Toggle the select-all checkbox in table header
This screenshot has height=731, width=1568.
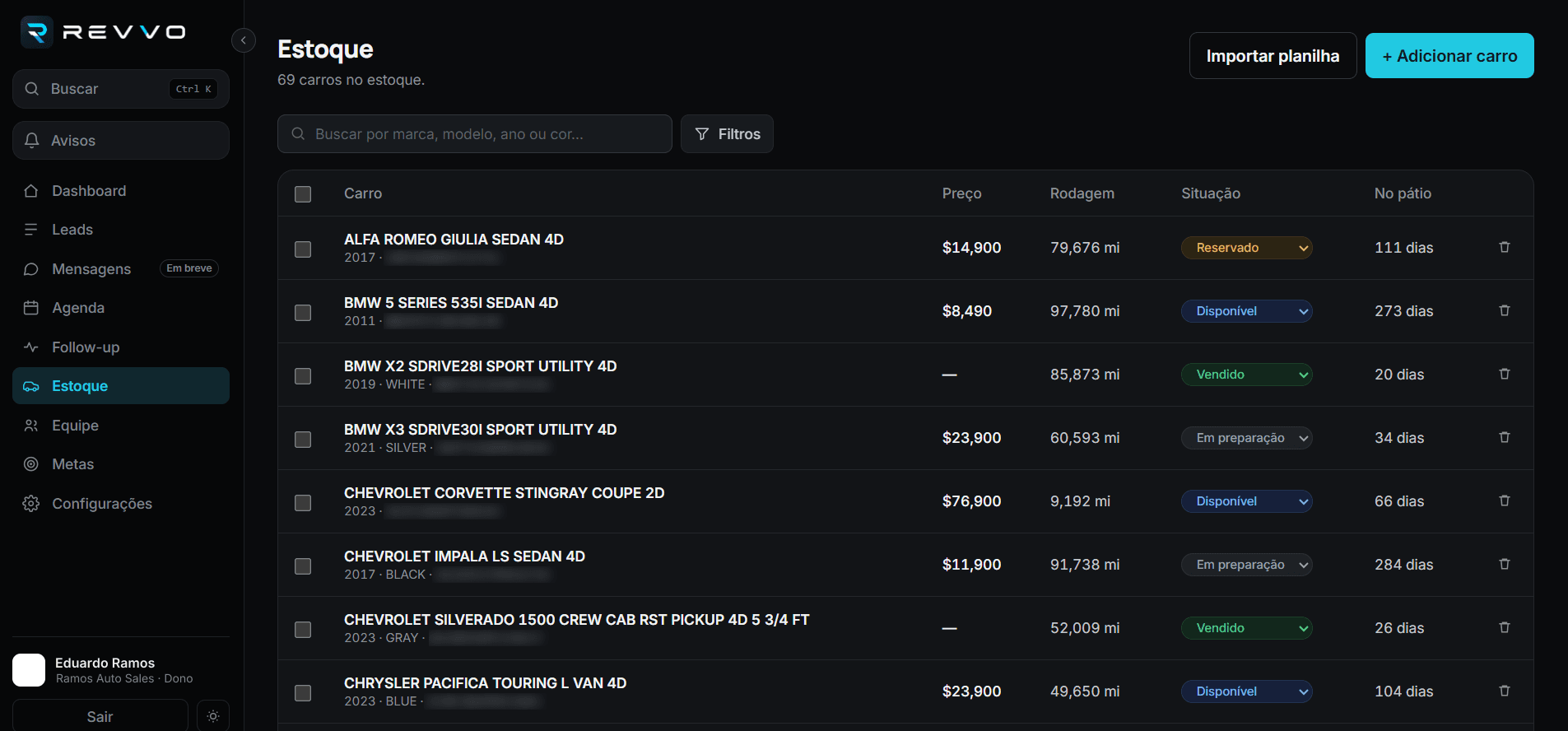(303, 194)
